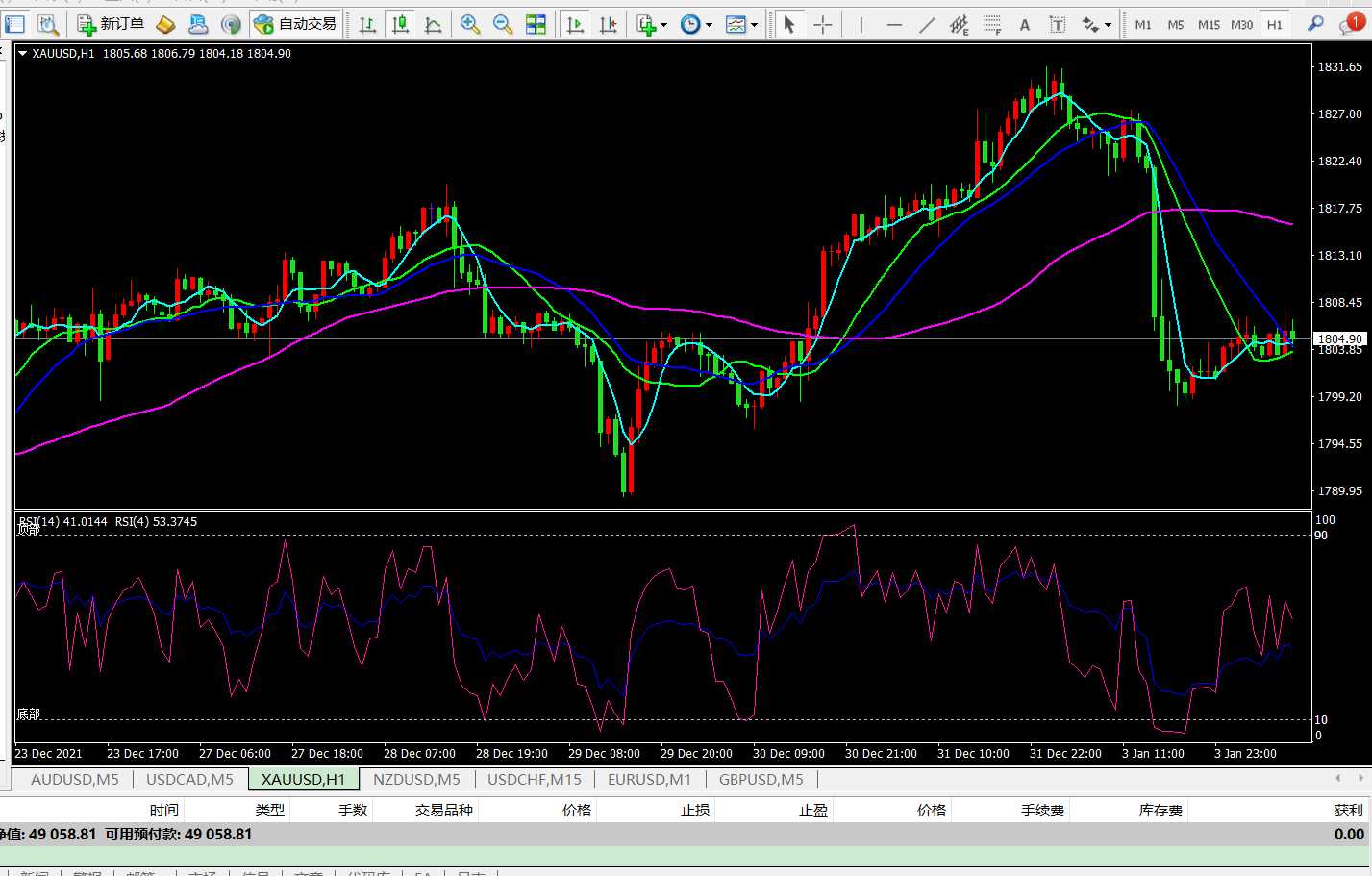Click the 1804.90 current price label
Screen dimensions: 1372x876
point(1340,338)
